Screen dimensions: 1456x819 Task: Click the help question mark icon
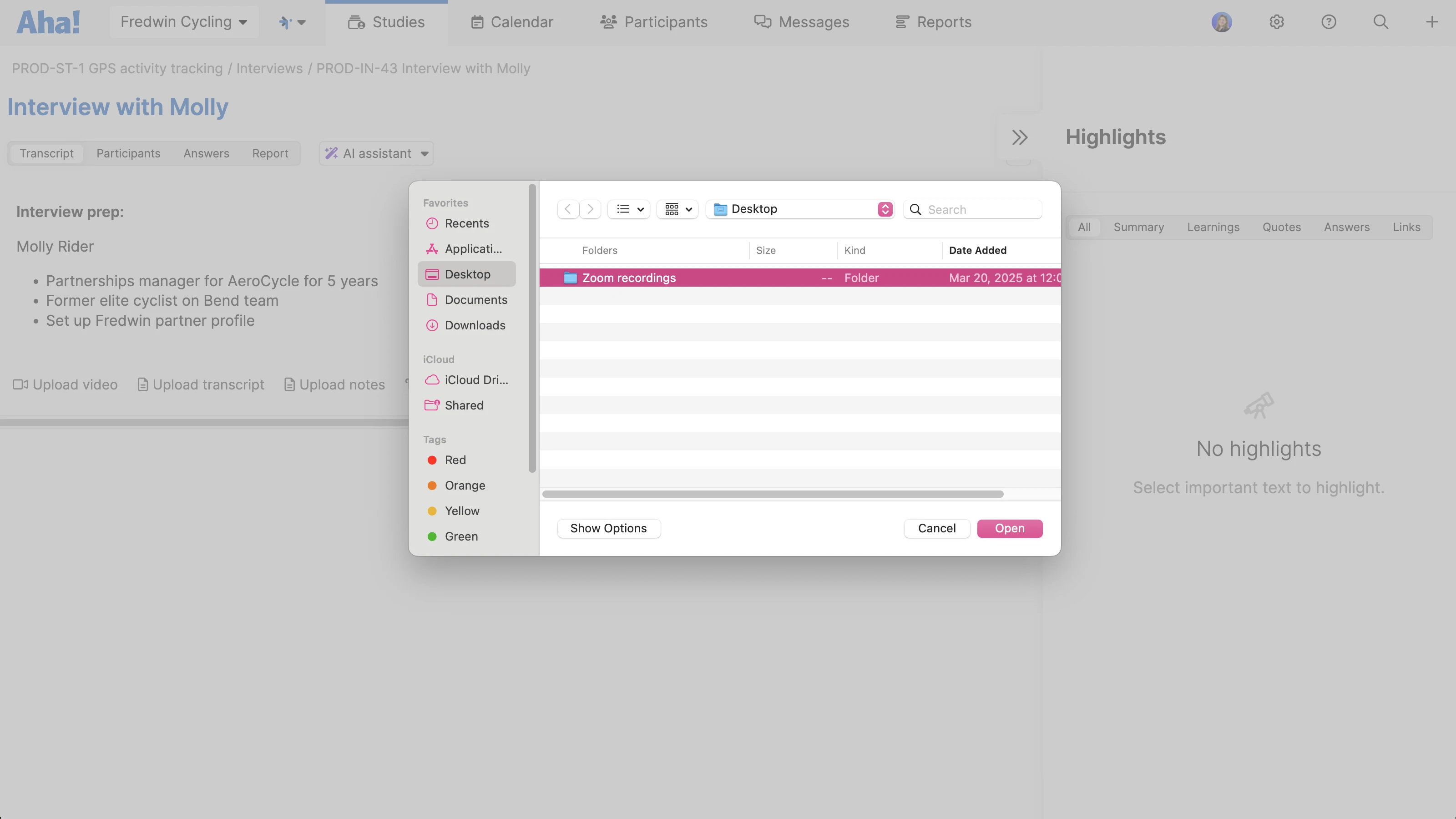[x=1329, y=22]
